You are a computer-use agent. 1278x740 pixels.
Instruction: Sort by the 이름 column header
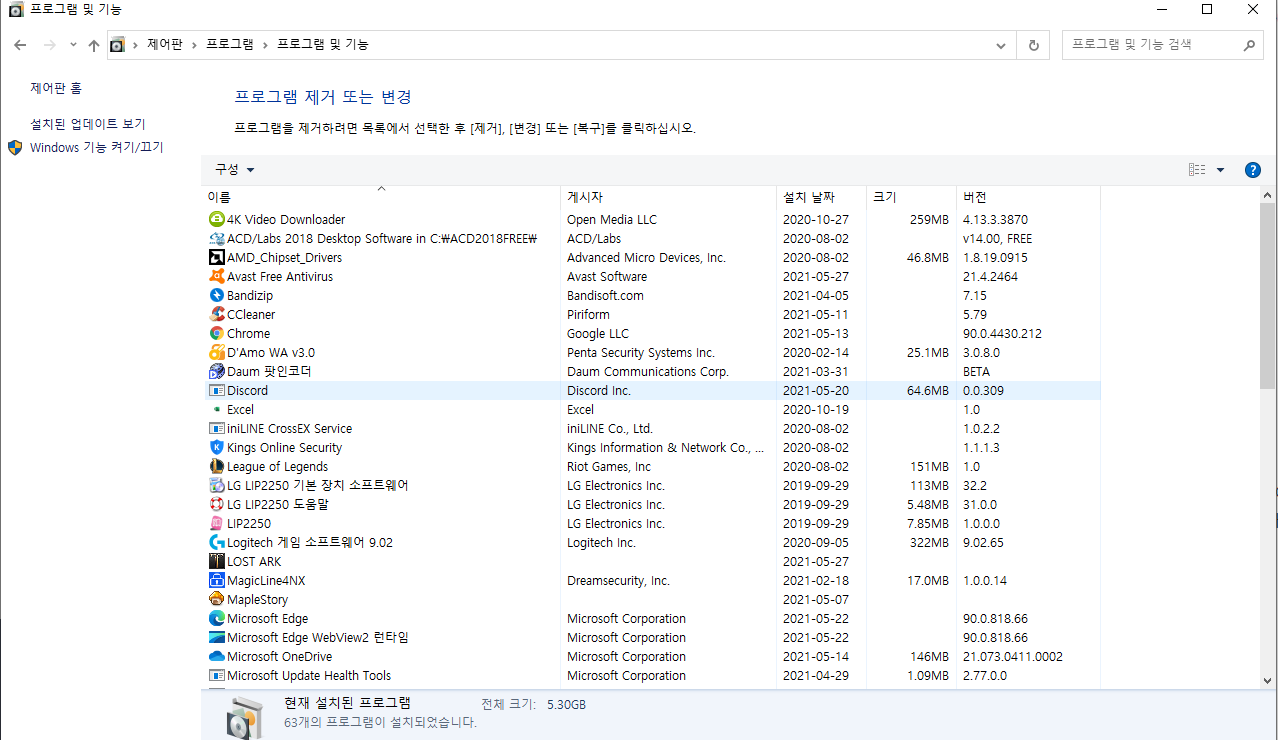point(381,197)
